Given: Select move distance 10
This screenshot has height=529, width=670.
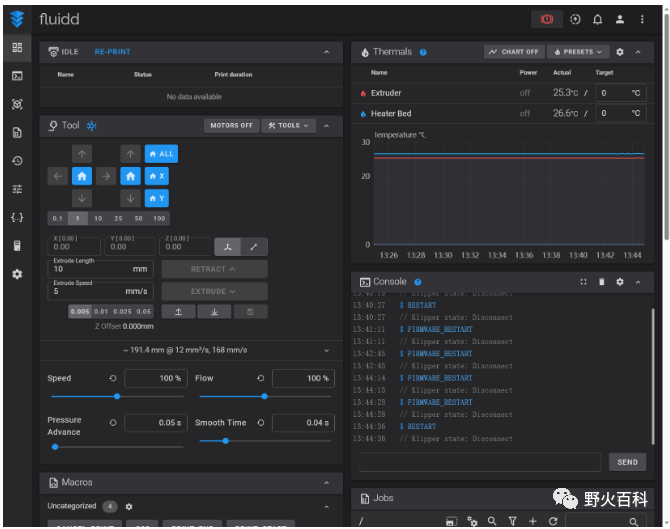Looking at the screenshot, I should [98, 218].
